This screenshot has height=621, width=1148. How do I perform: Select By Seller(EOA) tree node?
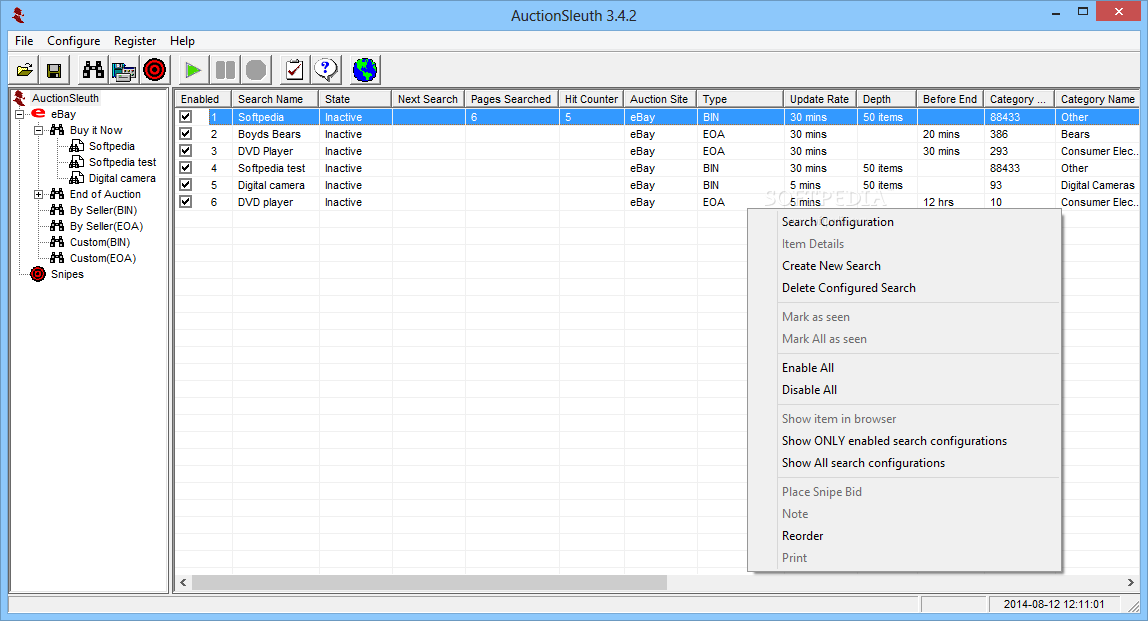[x=106, y=227]
